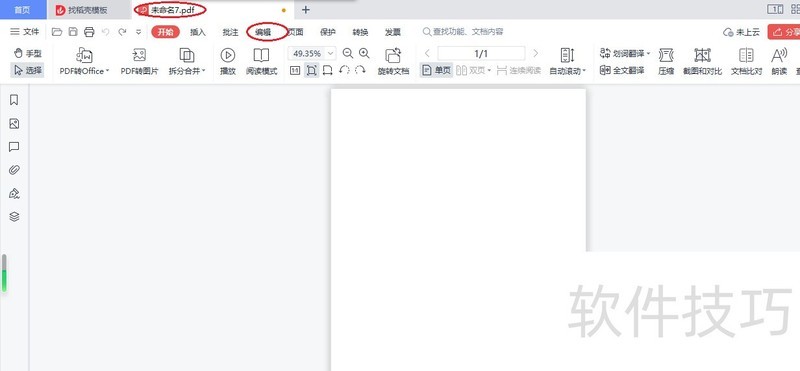Click the open folder icon
800x371 pixels.
tap(57, 32)
